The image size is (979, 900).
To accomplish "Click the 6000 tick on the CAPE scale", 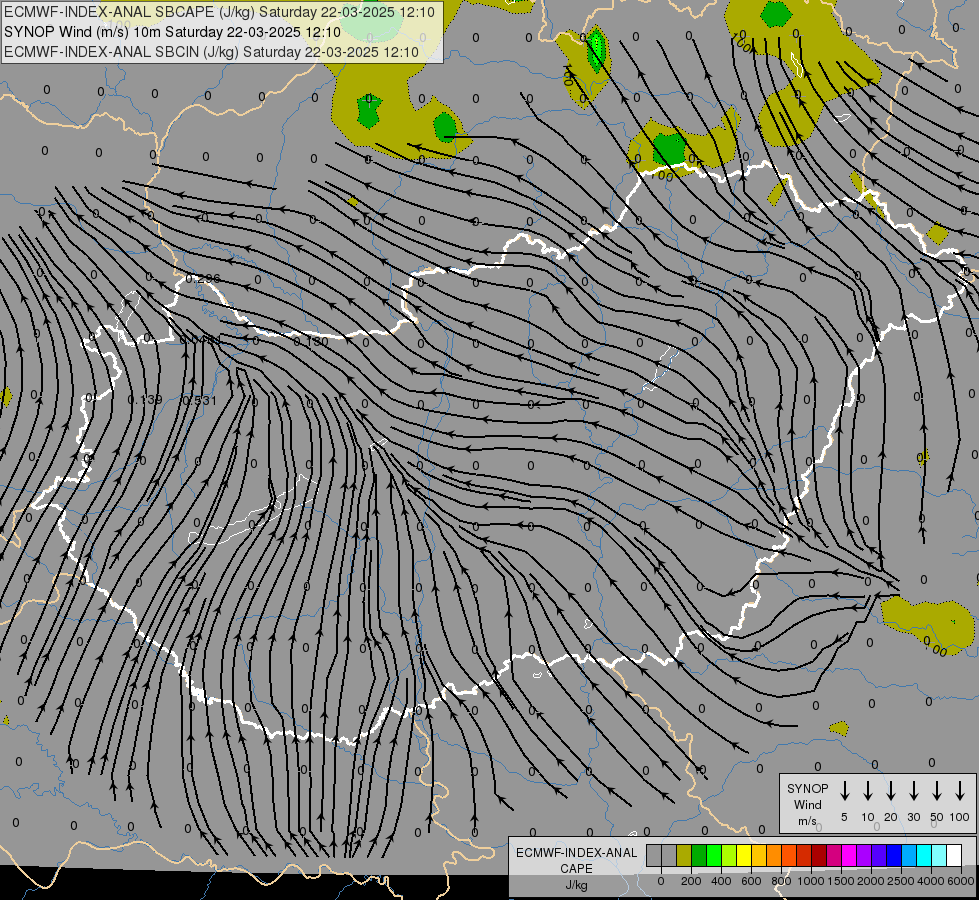I will coord(961,881).
